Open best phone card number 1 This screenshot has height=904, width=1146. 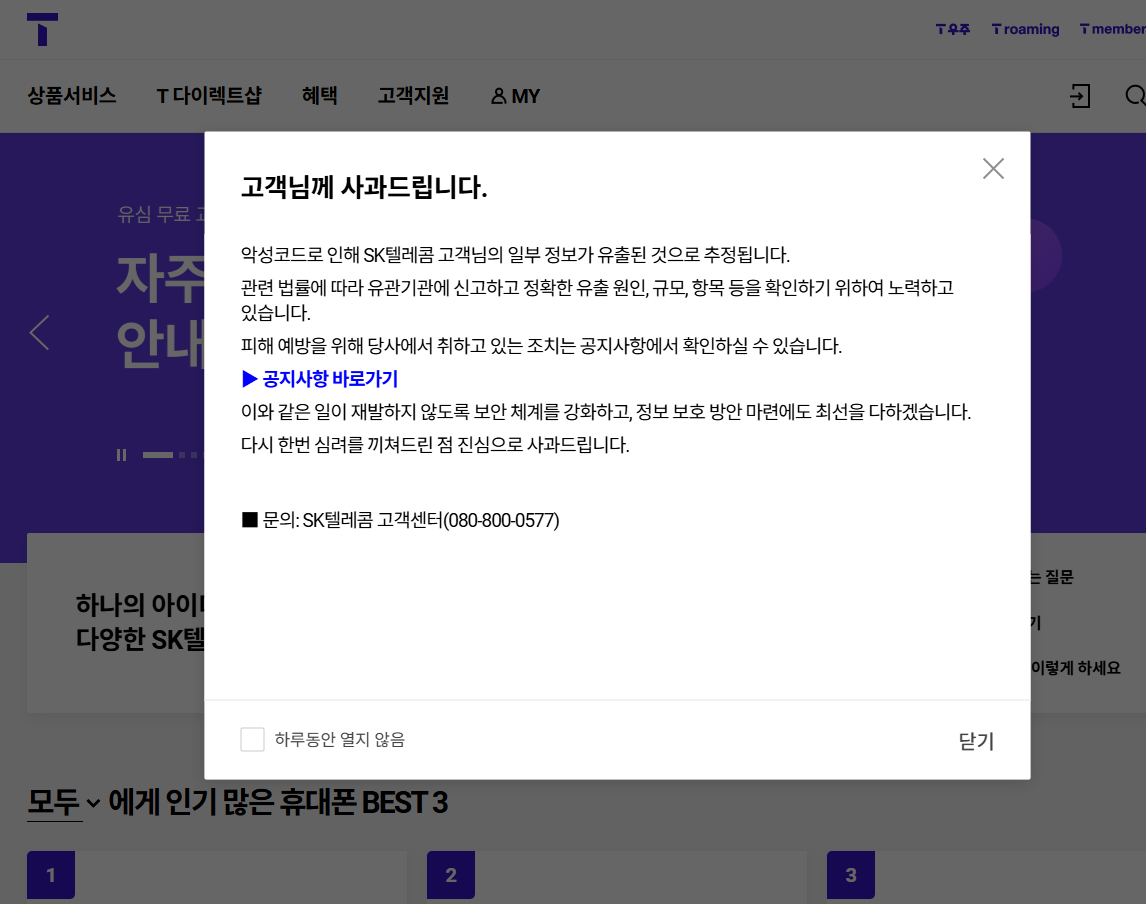coord(216,877)
